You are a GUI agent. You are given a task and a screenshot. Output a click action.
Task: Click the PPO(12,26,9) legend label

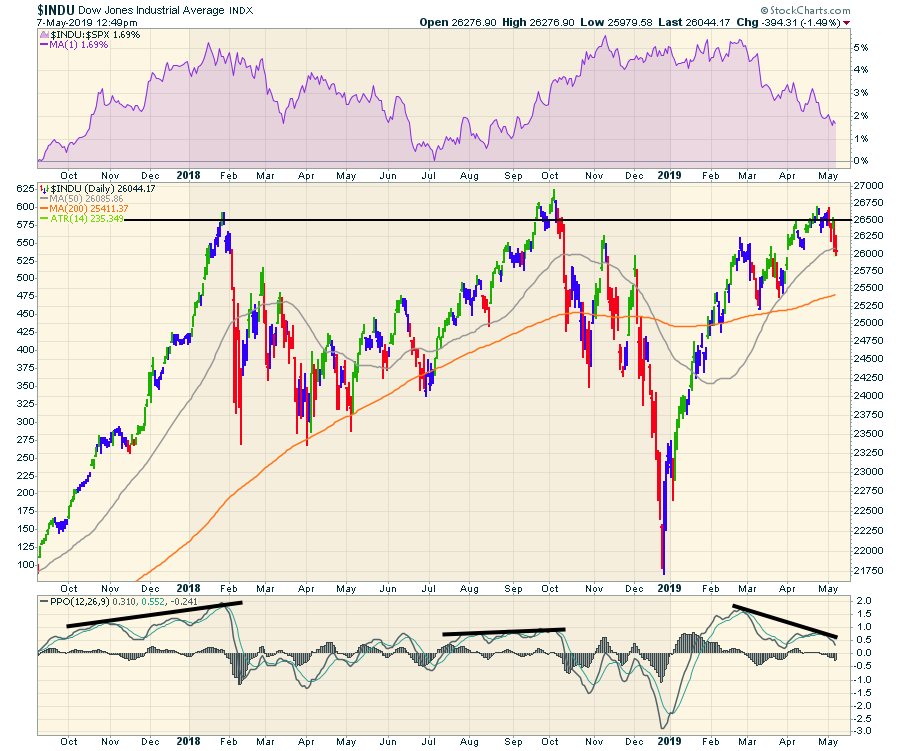point(80,602)
